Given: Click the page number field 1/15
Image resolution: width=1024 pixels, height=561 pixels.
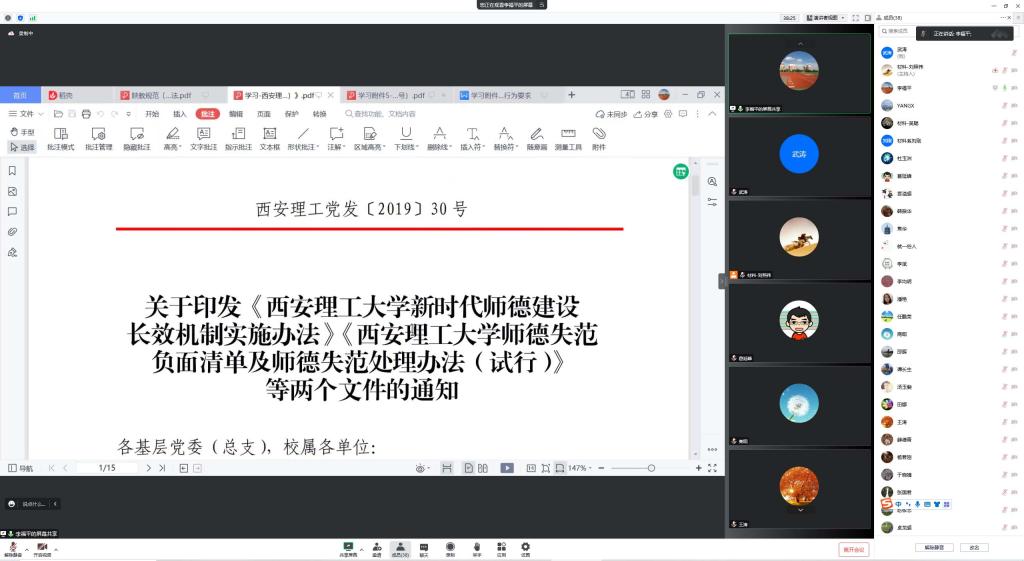Looking at the screenshot, I should 107,468.
